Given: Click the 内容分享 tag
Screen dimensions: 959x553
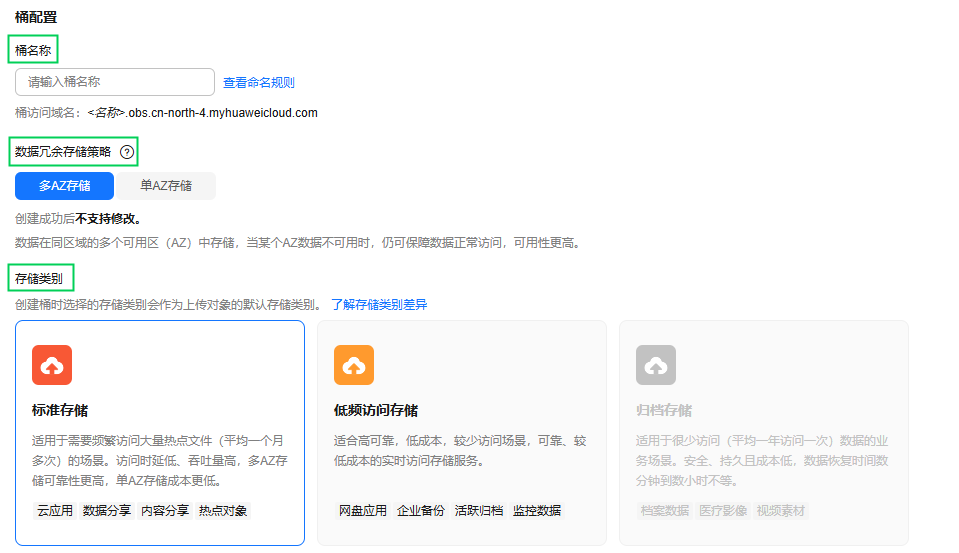Looking at the screenshot, I should point(165,511).
